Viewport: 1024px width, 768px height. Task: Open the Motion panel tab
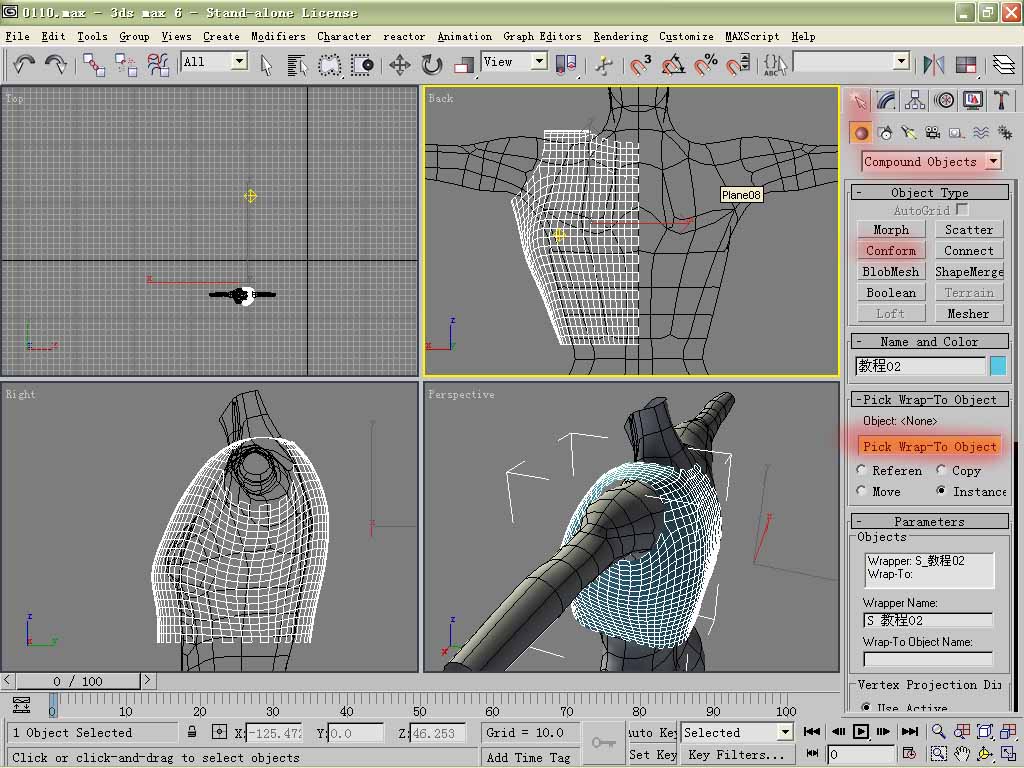point(944,100)
